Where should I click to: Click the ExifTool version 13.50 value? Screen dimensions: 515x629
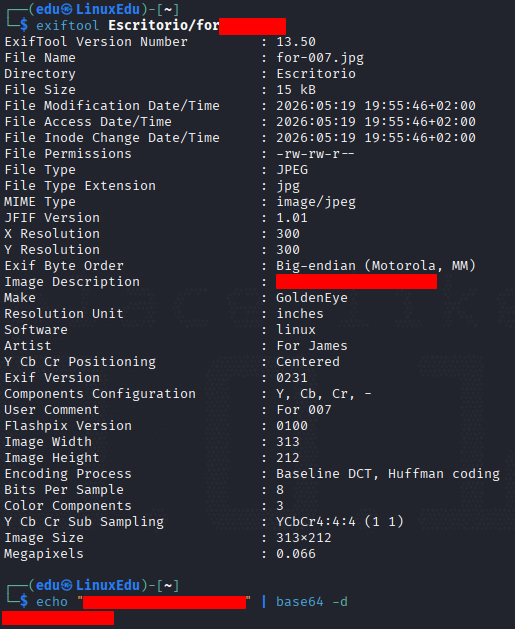tap(296, 42)
